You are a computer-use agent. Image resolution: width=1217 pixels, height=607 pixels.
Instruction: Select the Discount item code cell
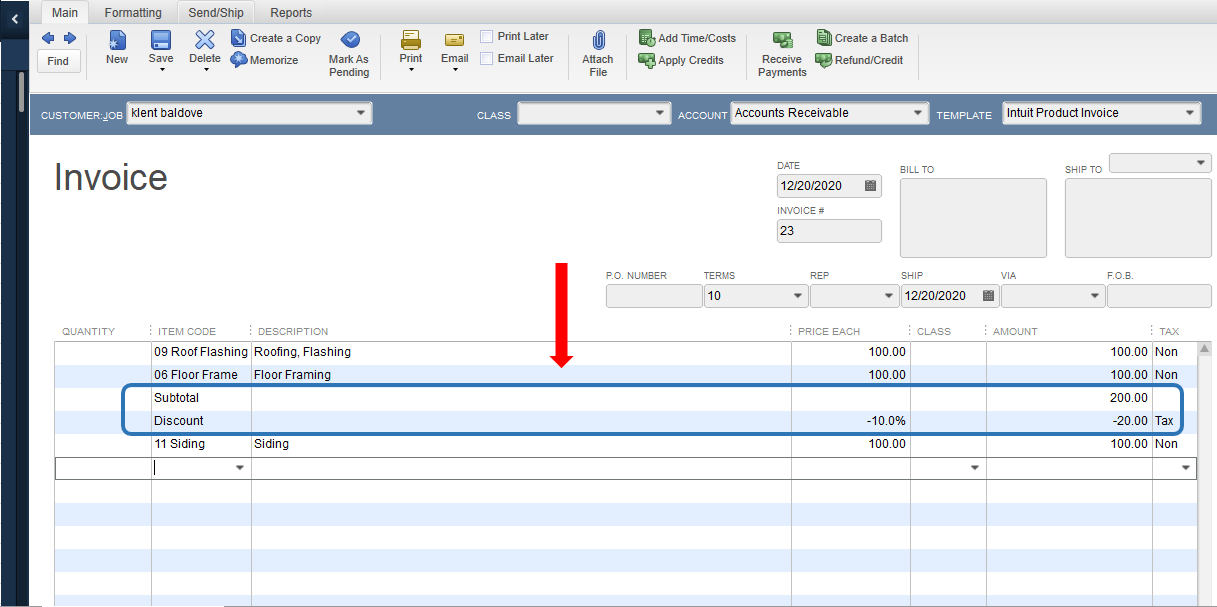(x=201, y=421)
